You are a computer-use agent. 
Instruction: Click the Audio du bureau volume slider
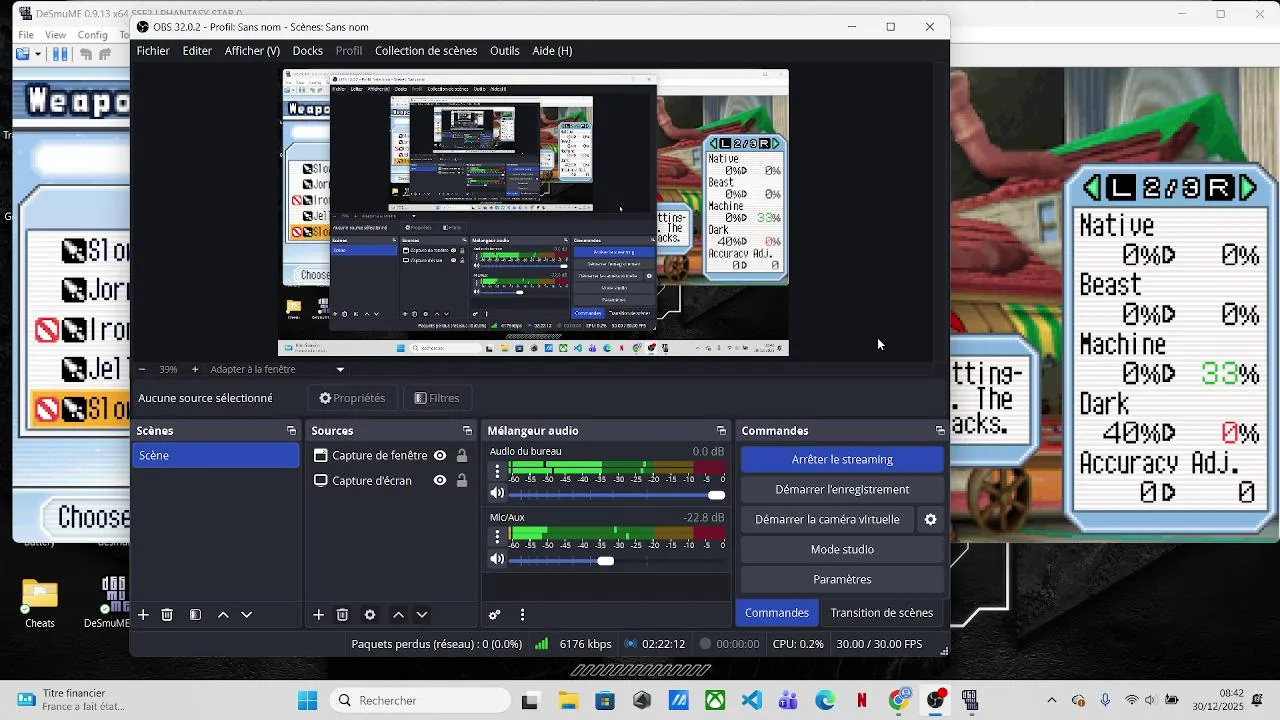[x=617, y=495]
